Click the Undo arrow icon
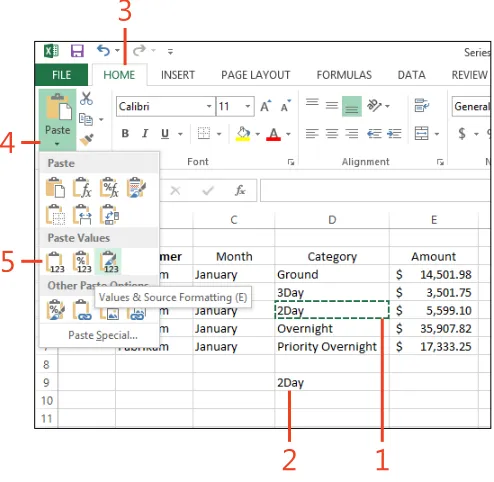 (x=103, y=51)
